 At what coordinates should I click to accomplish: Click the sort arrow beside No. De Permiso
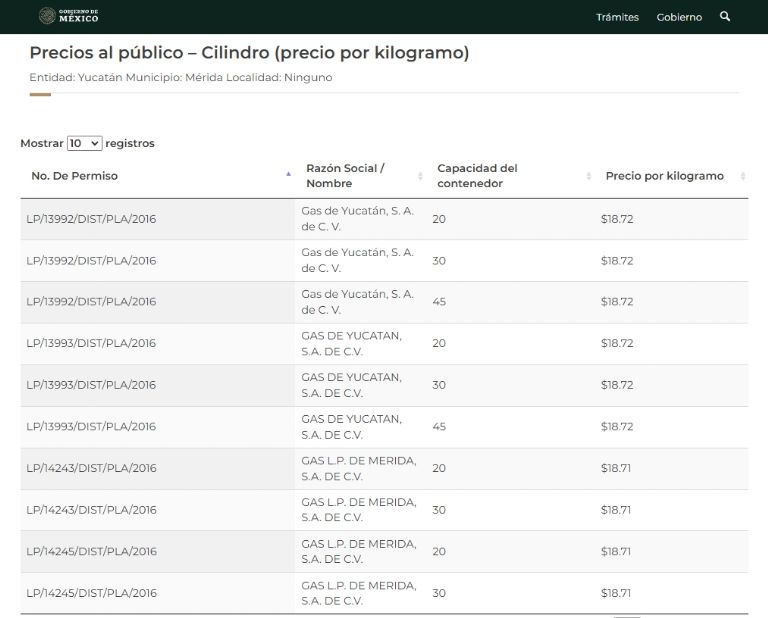pos(288,174)
